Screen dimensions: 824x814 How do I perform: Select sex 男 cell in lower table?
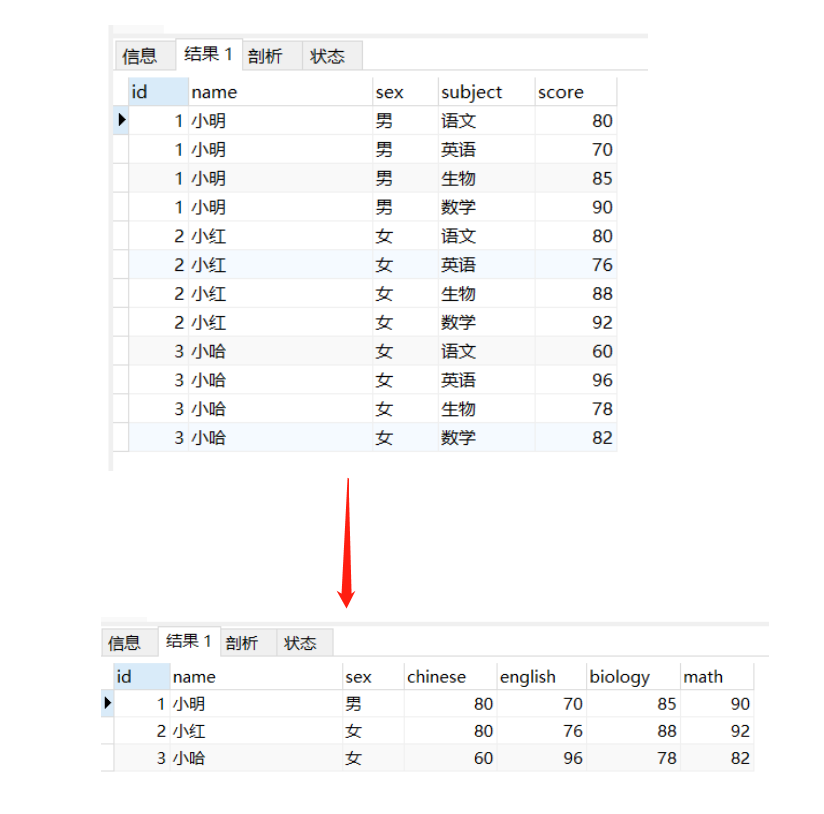coord(374,704)
